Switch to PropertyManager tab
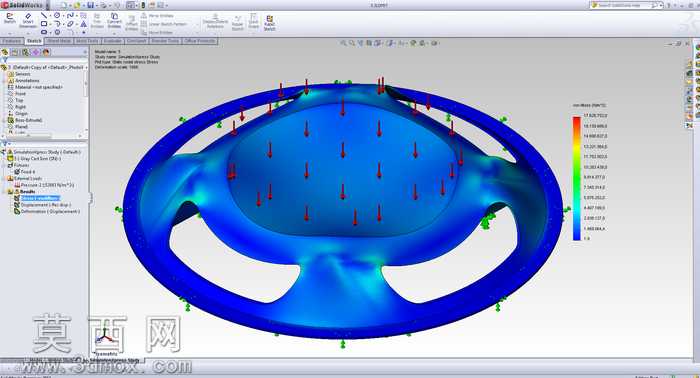Viewport: 700px width, 378px height. point(15,52)
